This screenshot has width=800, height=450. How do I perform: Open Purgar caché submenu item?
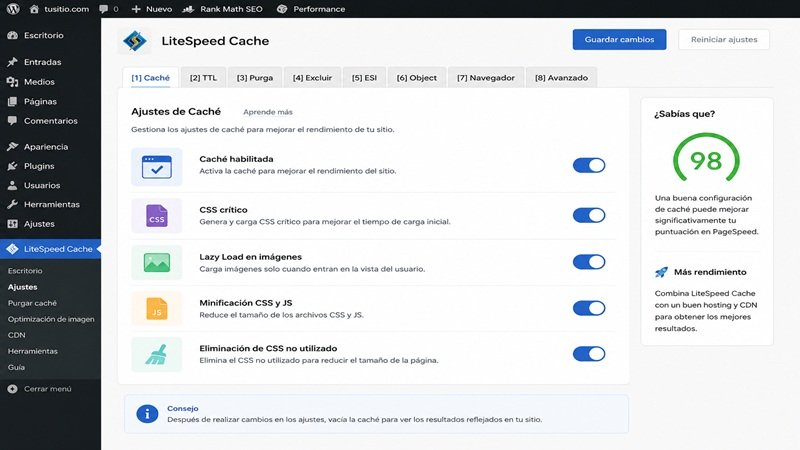pos(32,303)
